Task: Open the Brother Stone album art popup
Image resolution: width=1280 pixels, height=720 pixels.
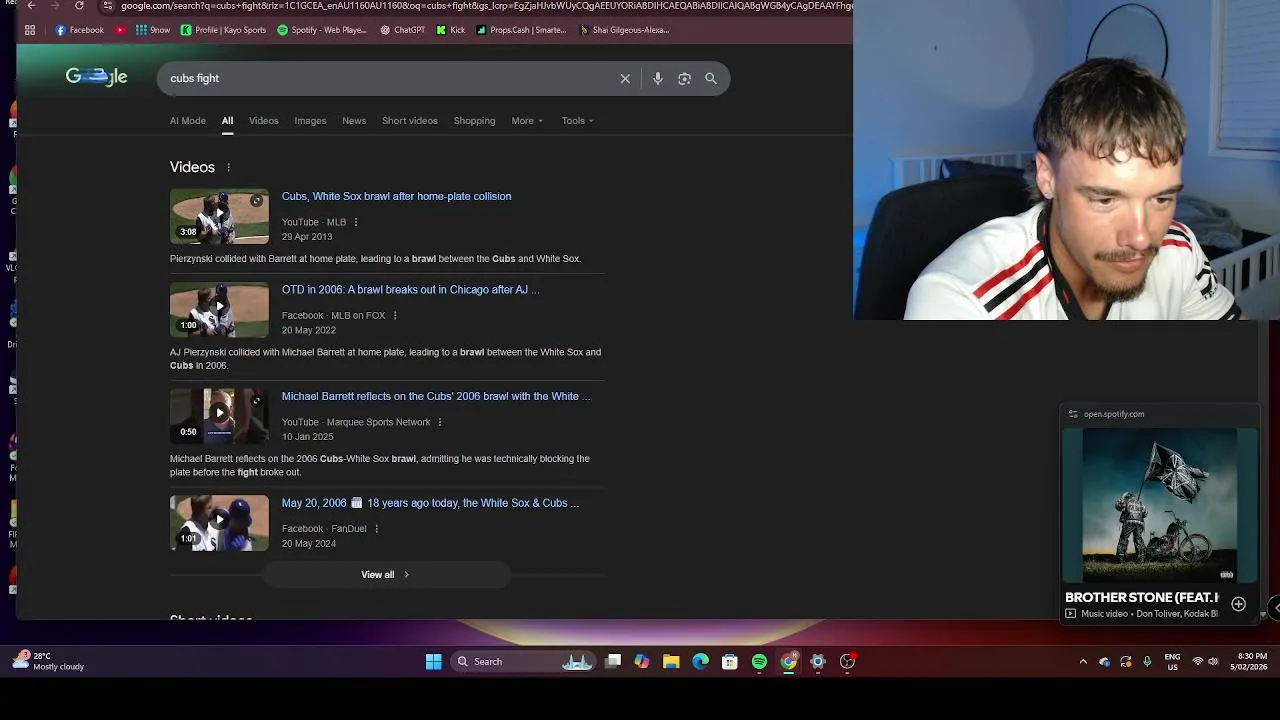Action: tap(1160, 505)
